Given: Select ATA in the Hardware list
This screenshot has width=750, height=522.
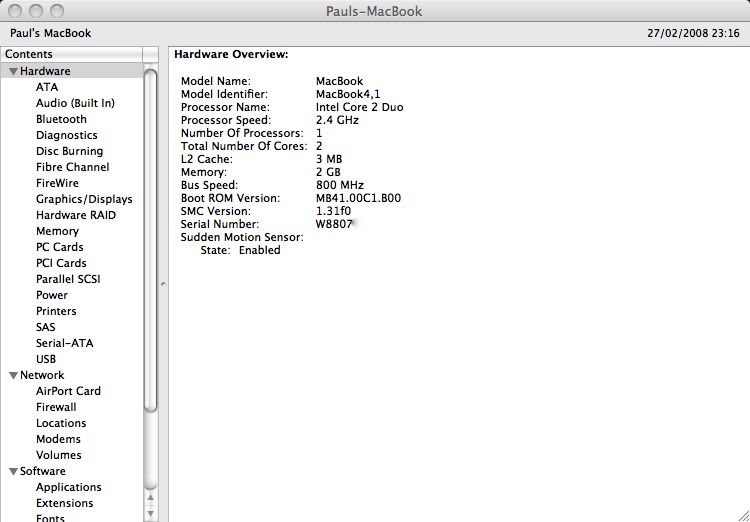Looking at the screenshot, I should tap(47, 87).
